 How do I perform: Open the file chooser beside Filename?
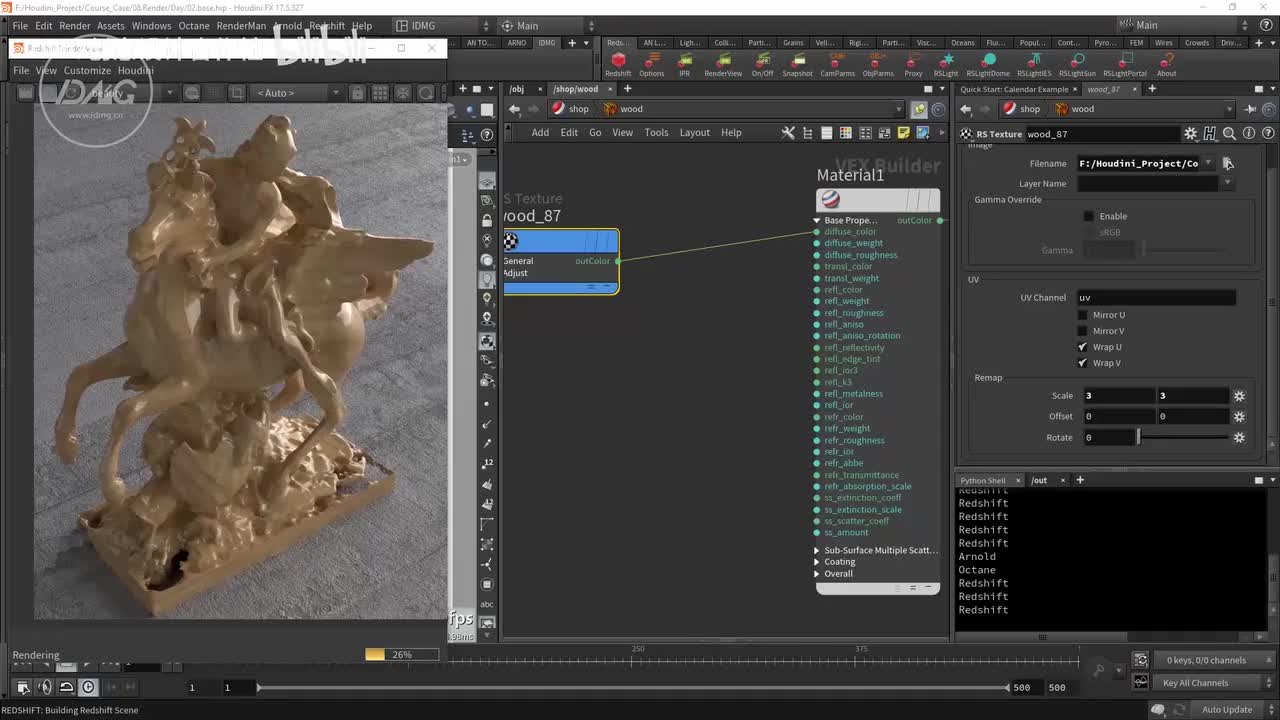1228,163
